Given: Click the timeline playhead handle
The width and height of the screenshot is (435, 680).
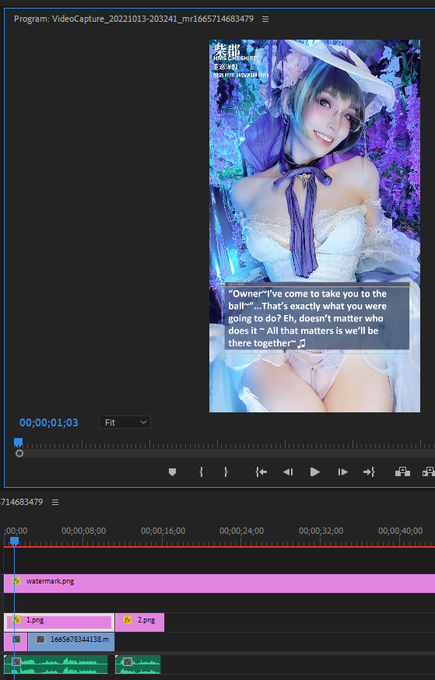Looking at the screenshot, I should point(14,541).
